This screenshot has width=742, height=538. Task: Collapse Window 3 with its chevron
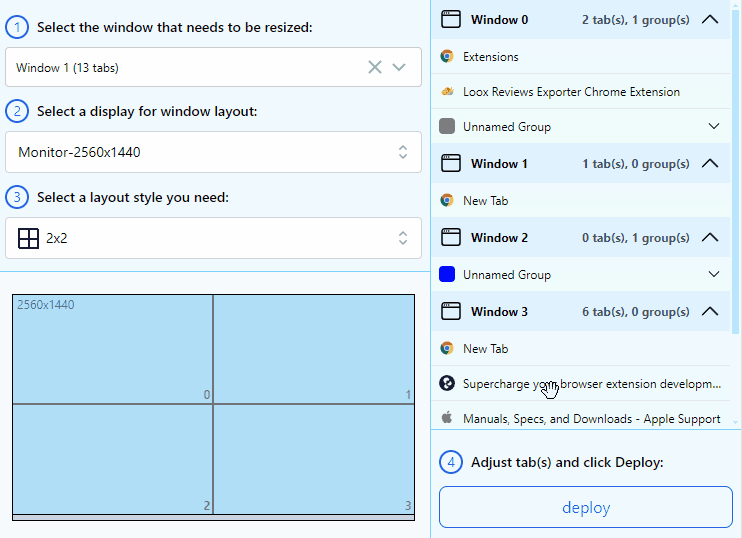[710, 311]
